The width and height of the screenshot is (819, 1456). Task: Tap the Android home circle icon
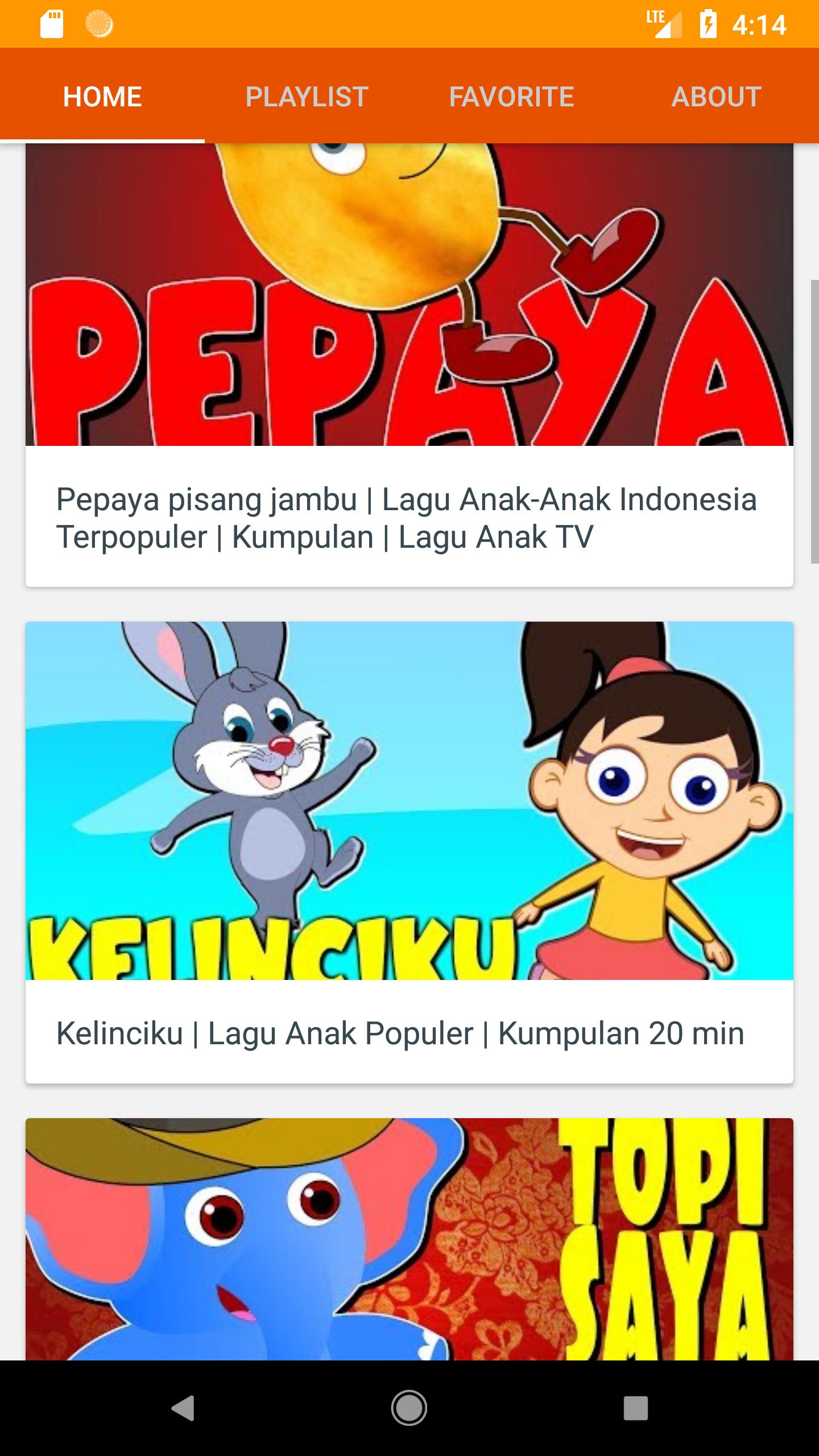tap(409, 1408)
